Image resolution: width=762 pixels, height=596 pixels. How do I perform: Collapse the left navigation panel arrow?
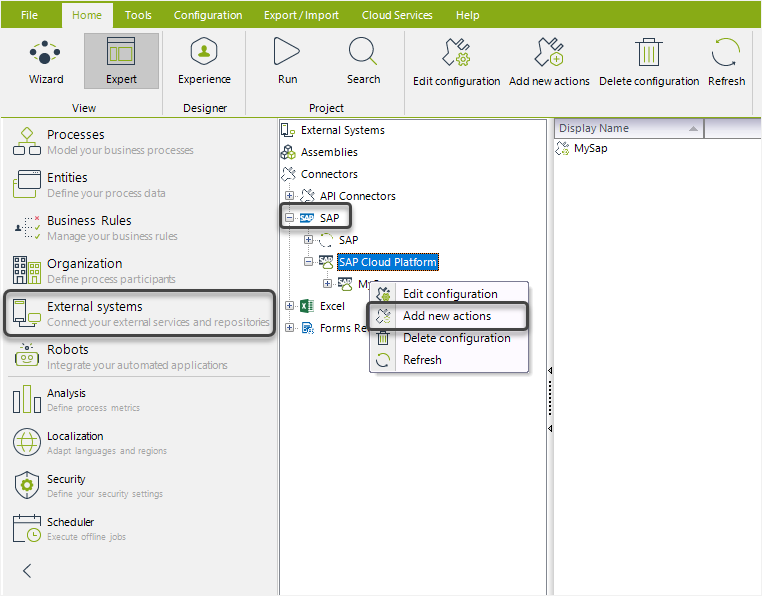[27, 571]
